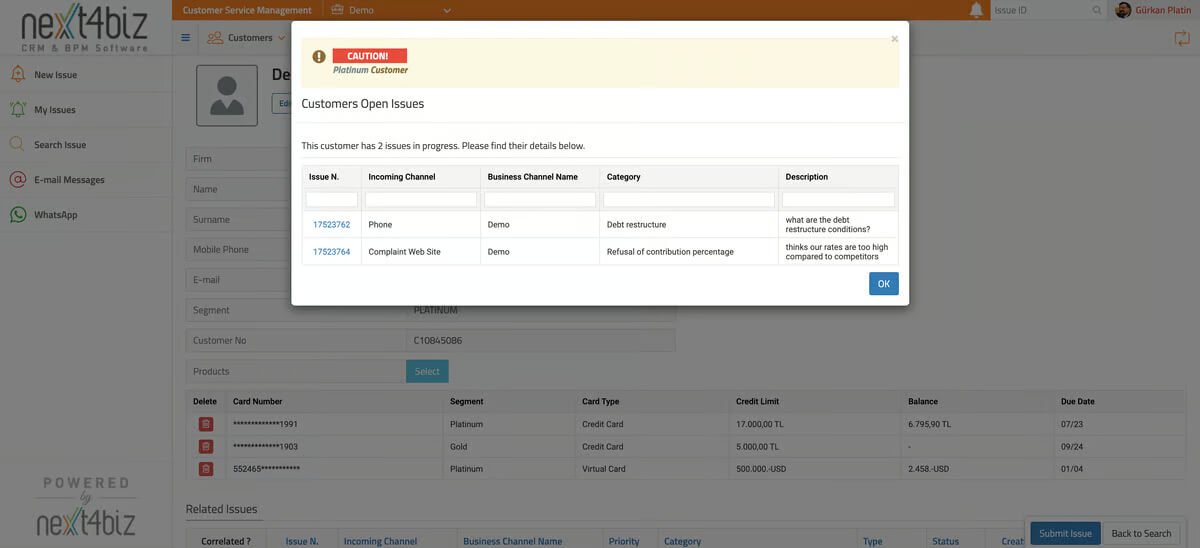Click the notification bell in top bar

tap(976, 10)
